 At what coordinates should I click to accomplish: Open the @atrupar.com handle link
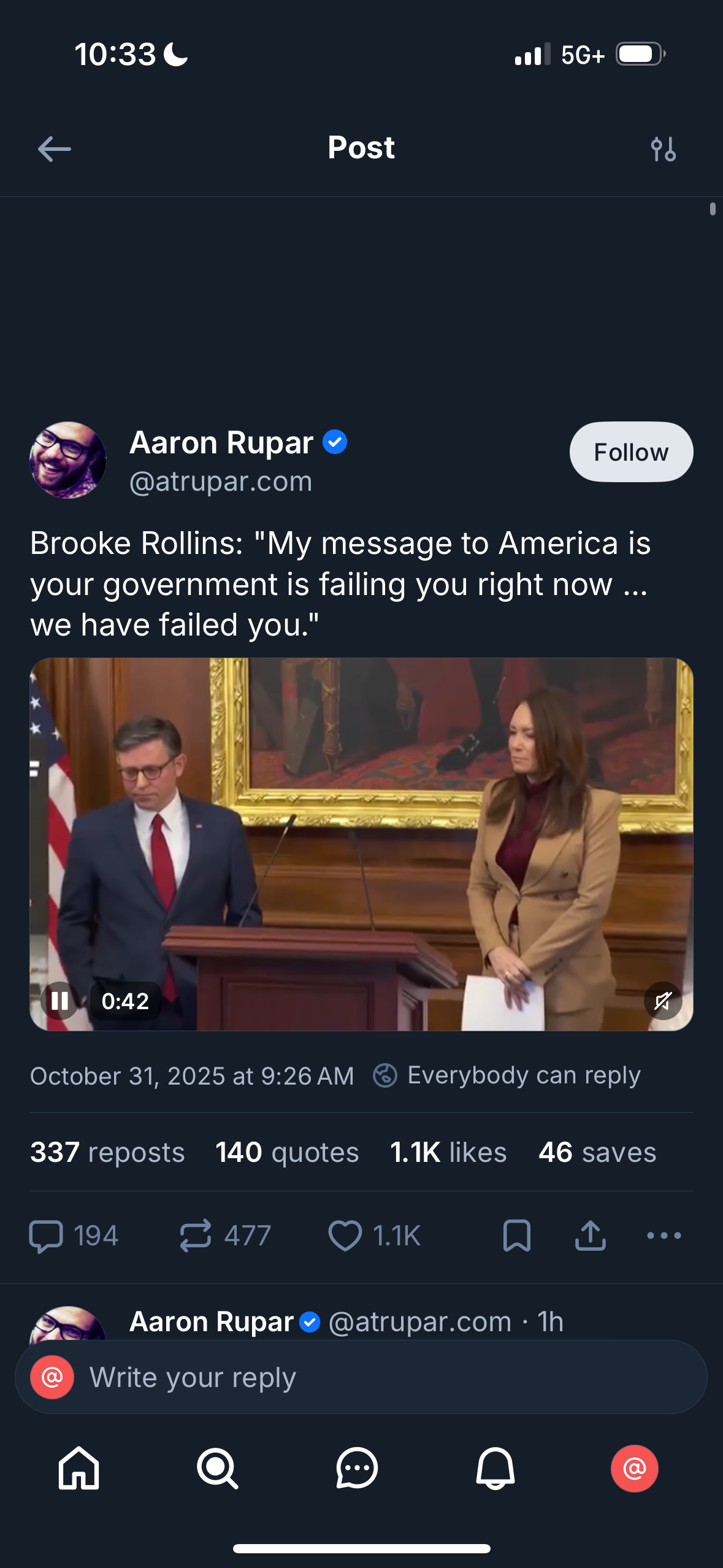point(221,482)
